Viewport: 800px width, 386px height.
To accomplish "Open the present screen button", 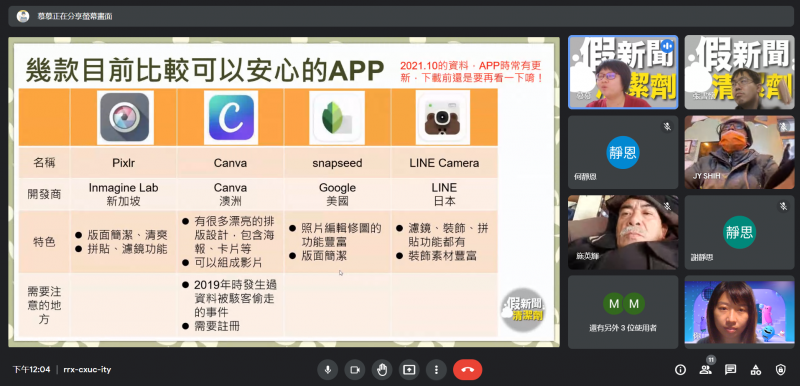I will click(x=409, y=370).
